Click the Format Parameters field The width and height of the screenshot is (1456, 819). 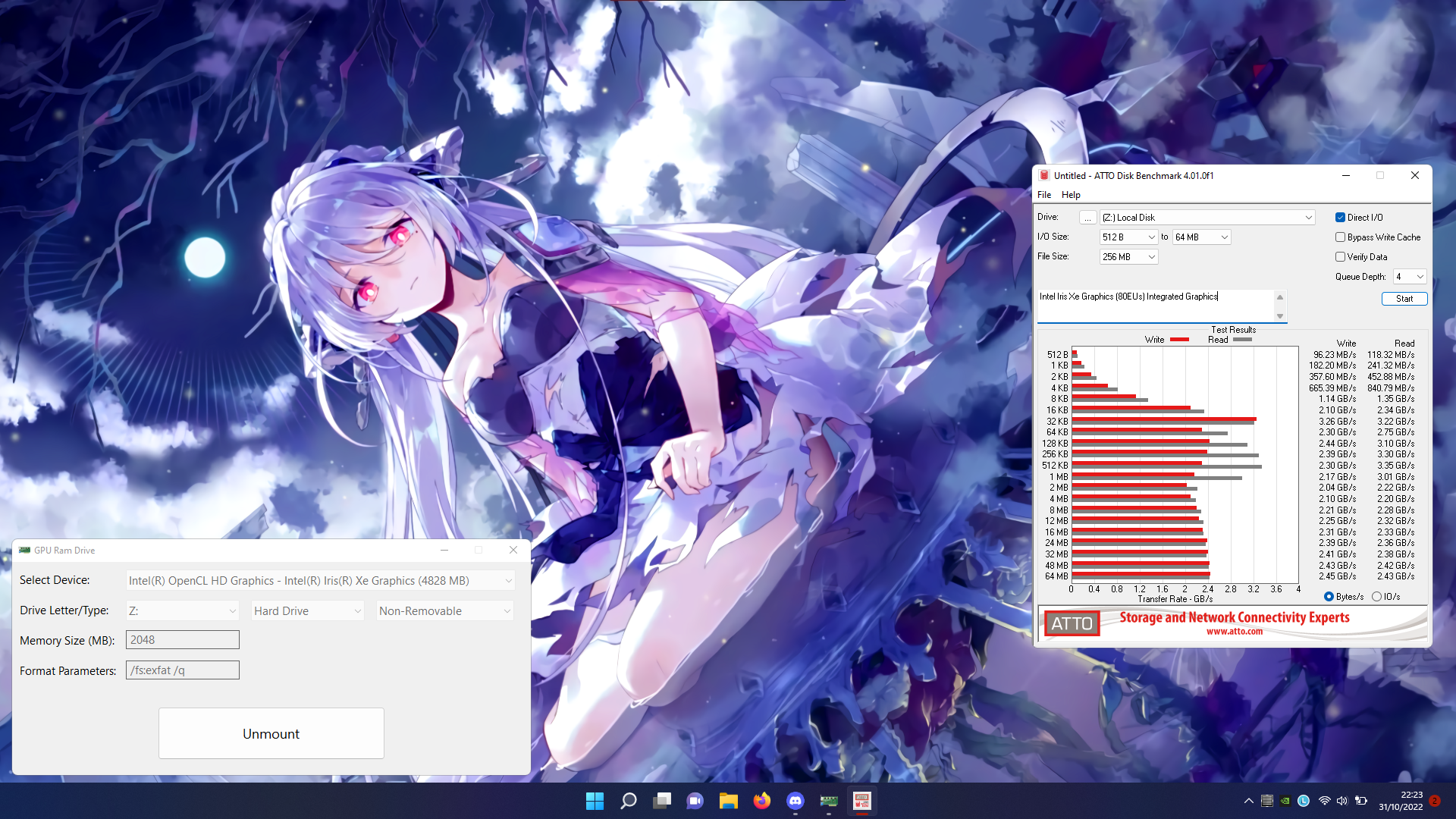point(182,670)
